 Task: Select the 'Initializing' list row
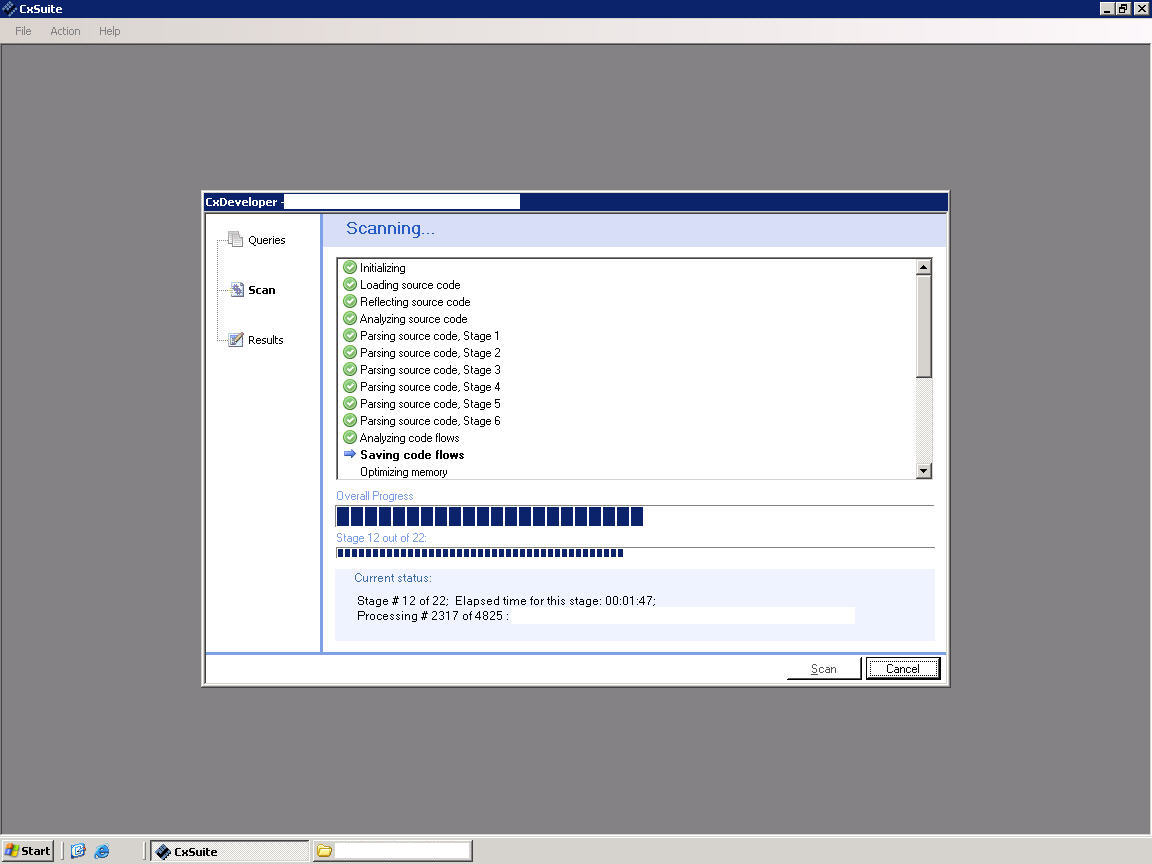pos(628,267)
